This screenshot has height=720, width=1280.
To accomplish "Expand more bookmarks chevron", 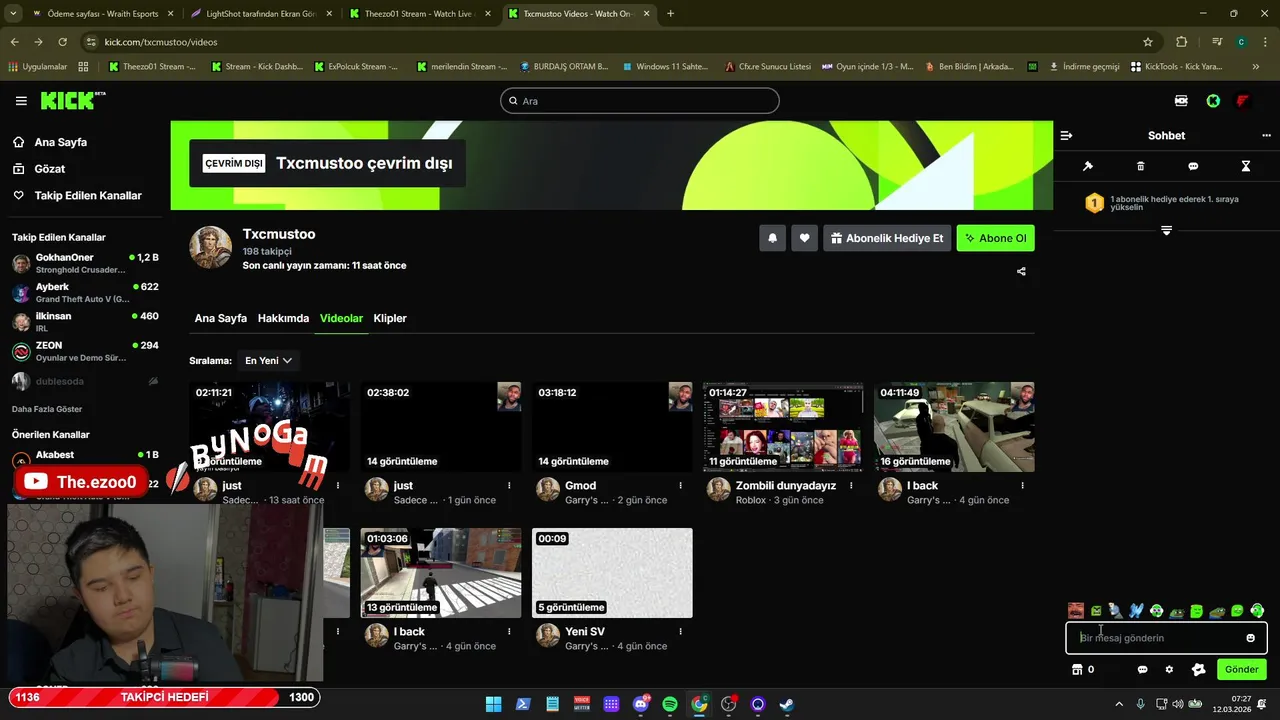I will 1256,67.
